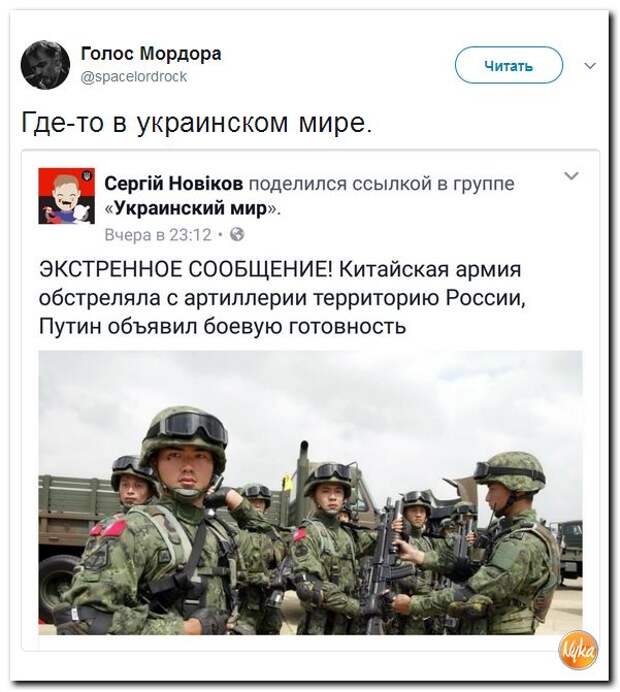Click tweet text Где-то в украинском мире
This screenshot has width=620, height=692.
(x=197, y=122)
